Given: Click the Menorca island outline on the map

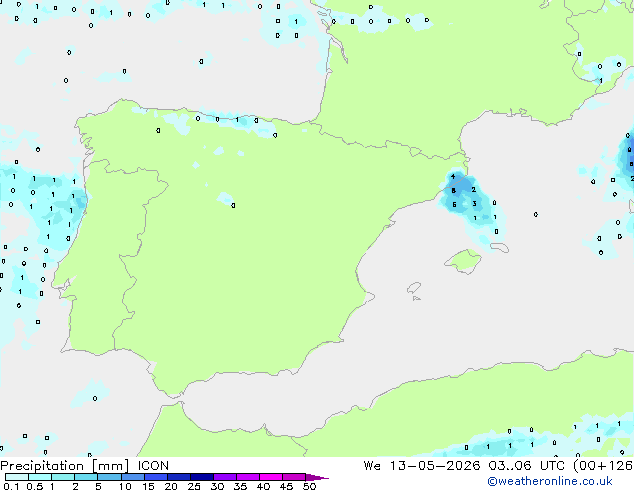Looking at the screenshot, I should click(x=499, y=247).
